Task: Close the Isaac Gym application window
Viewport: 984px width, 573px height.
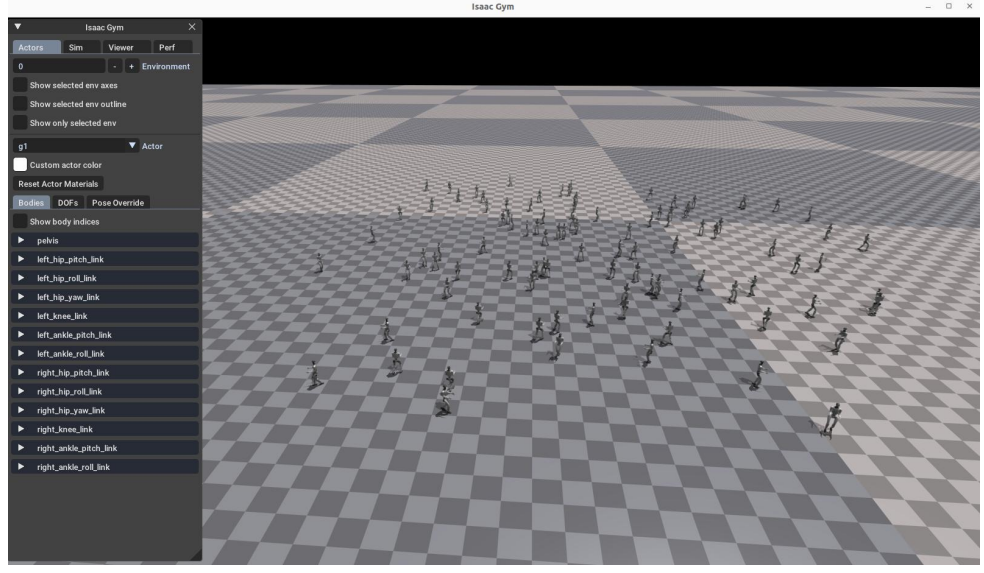Action: coord(969,6)
